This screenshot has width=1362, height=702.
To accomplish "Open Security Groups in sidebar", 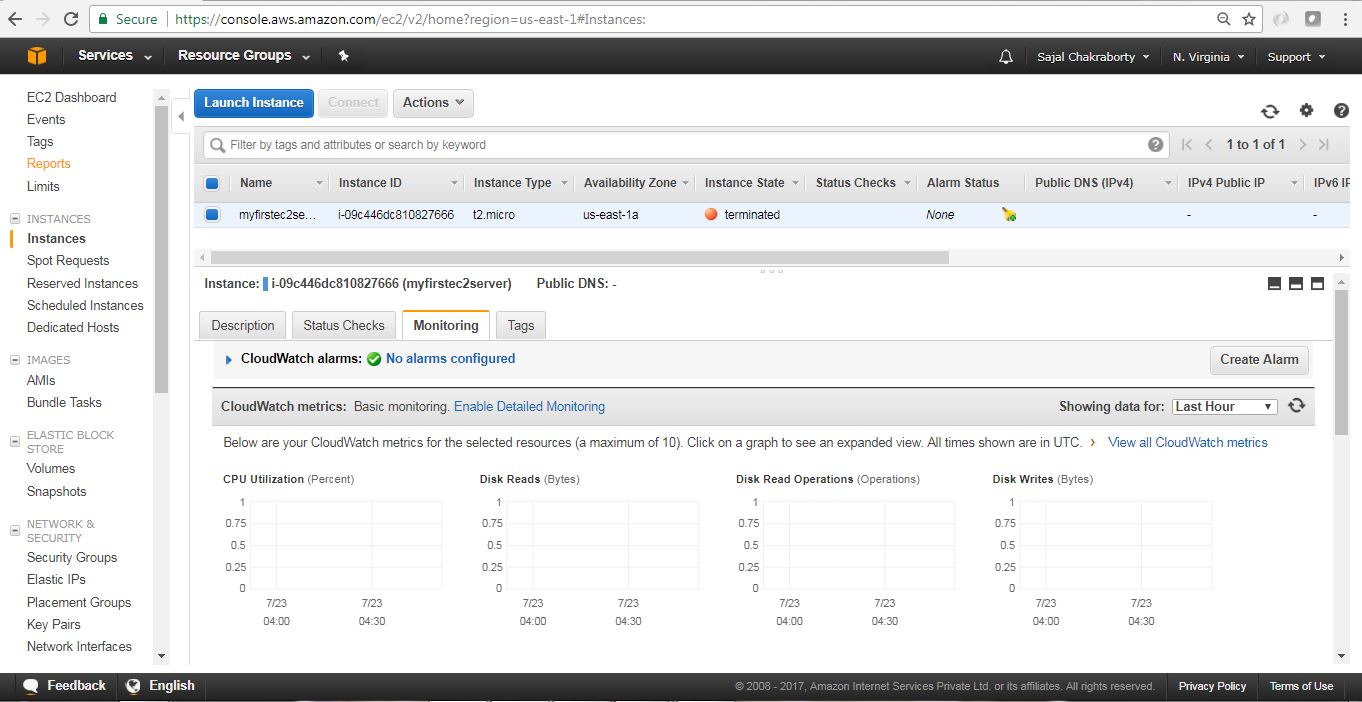I will pos(72,557).
